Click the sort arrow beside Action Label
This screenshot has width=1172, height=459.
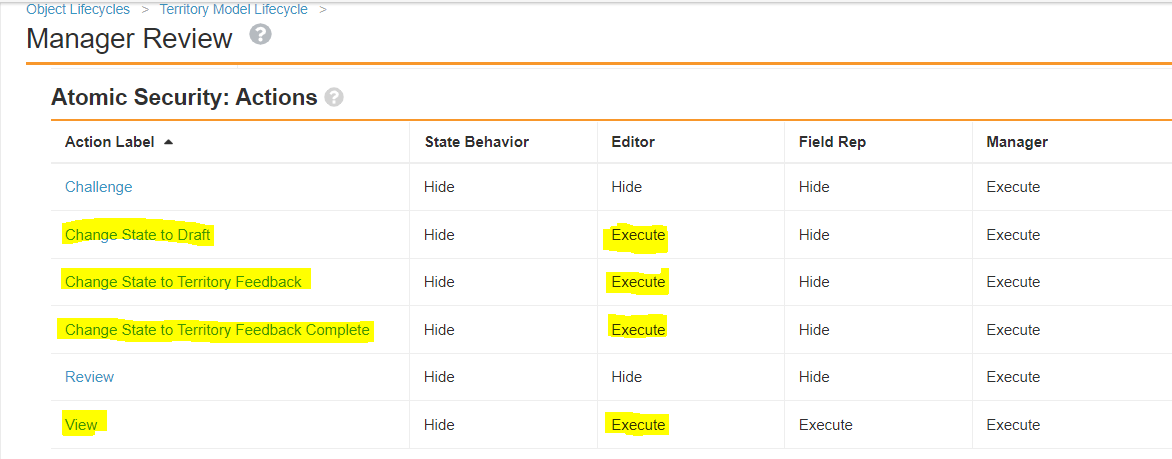168,142
